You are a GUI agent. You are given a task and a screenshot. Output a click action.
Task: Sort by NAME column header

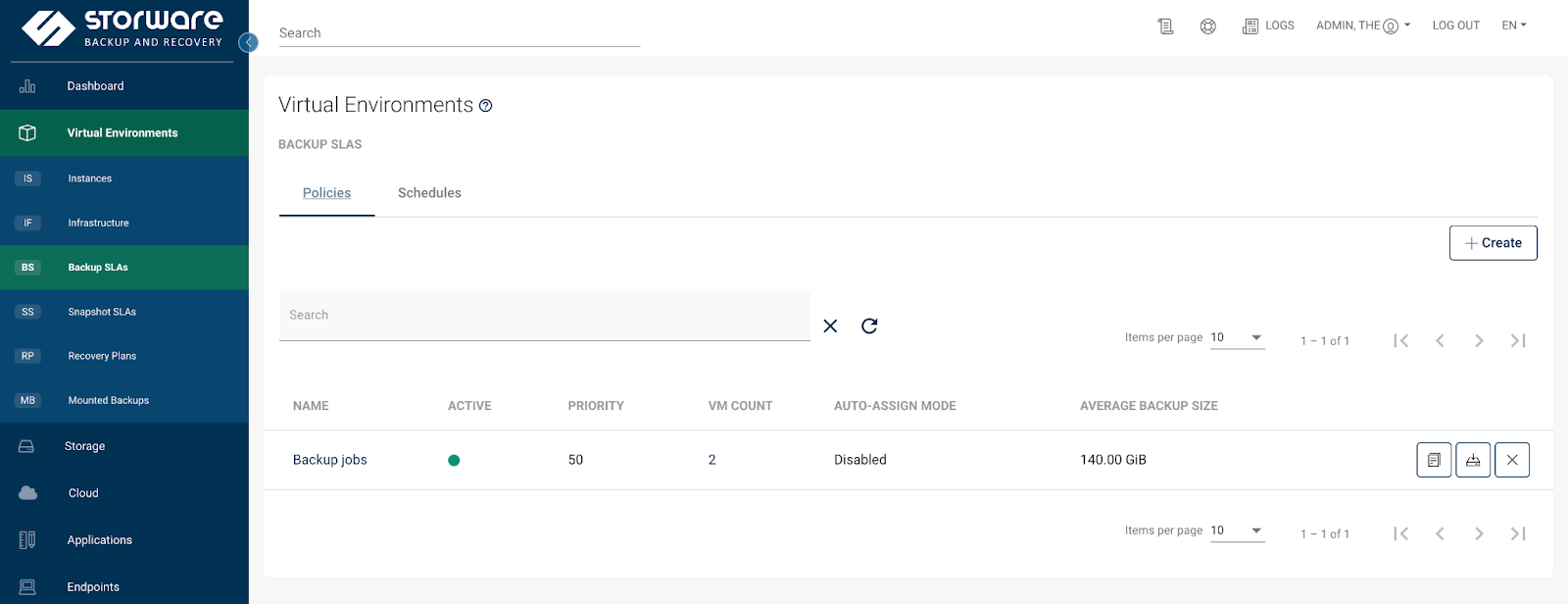(311, 406)
